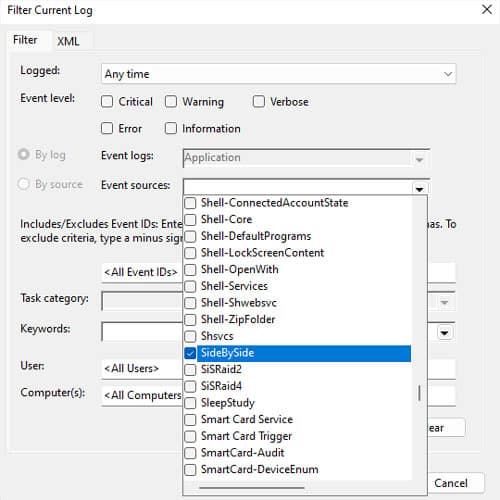Collapse the Event sources dropdown arrow

coord(419,189)
